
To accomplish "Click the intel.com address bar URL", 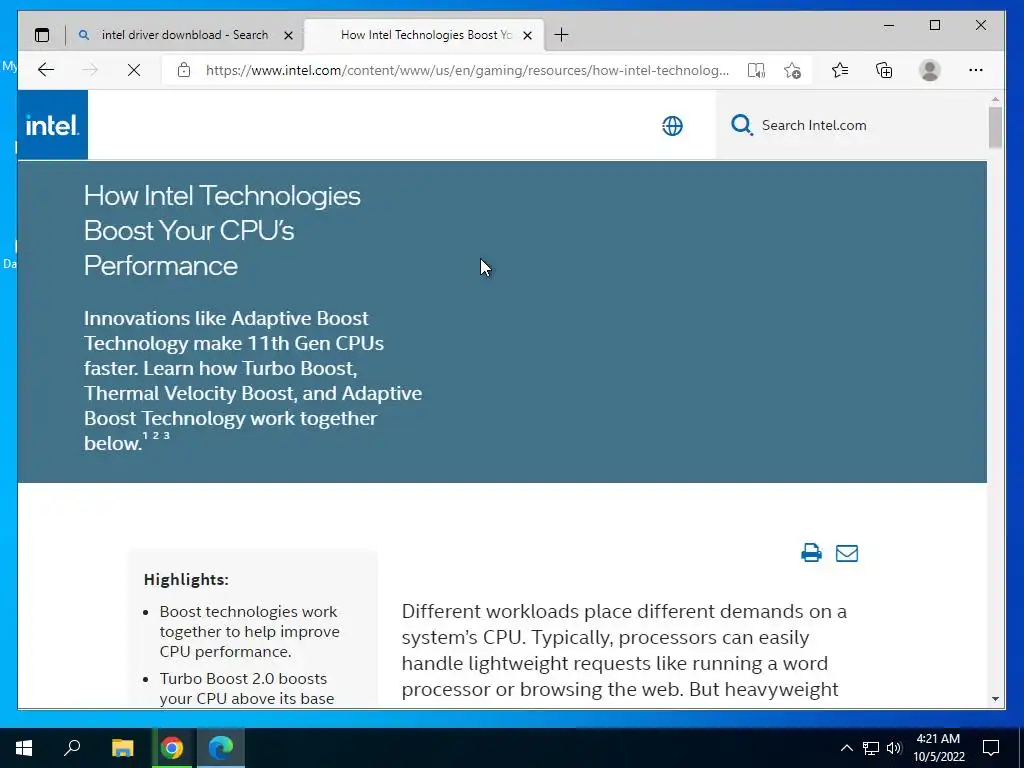I will tap(467, 70).
